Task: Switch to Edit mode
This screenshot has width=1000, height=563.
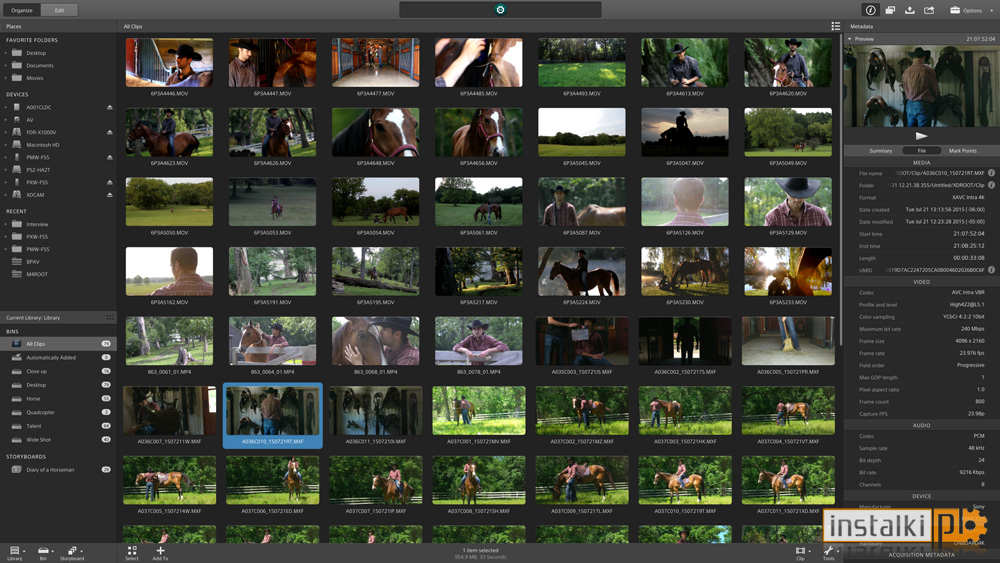Action: (59, 10)
